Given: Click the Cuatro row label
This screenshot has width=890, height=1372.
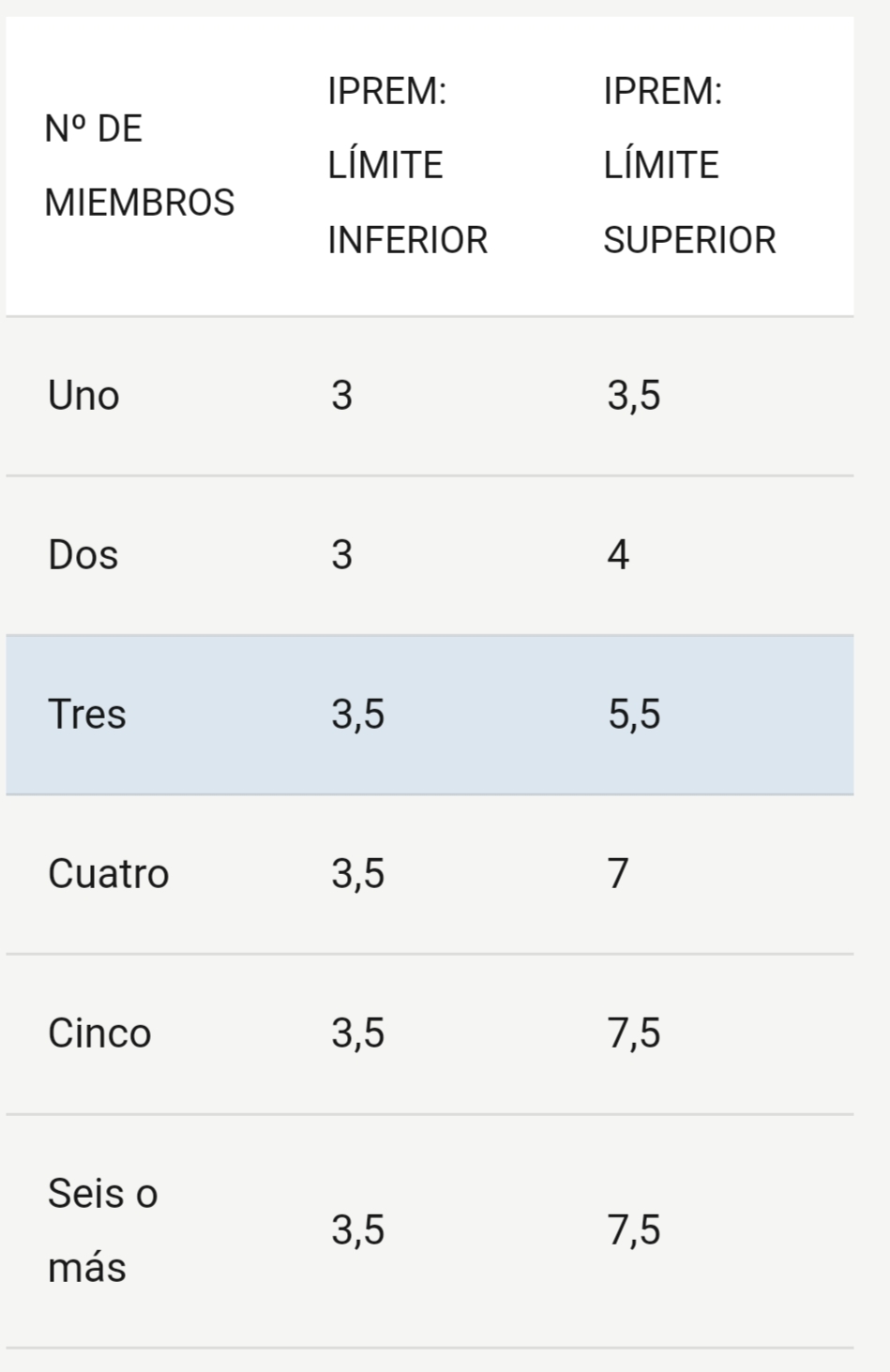Looking at the screenshot, I should 109,874.
